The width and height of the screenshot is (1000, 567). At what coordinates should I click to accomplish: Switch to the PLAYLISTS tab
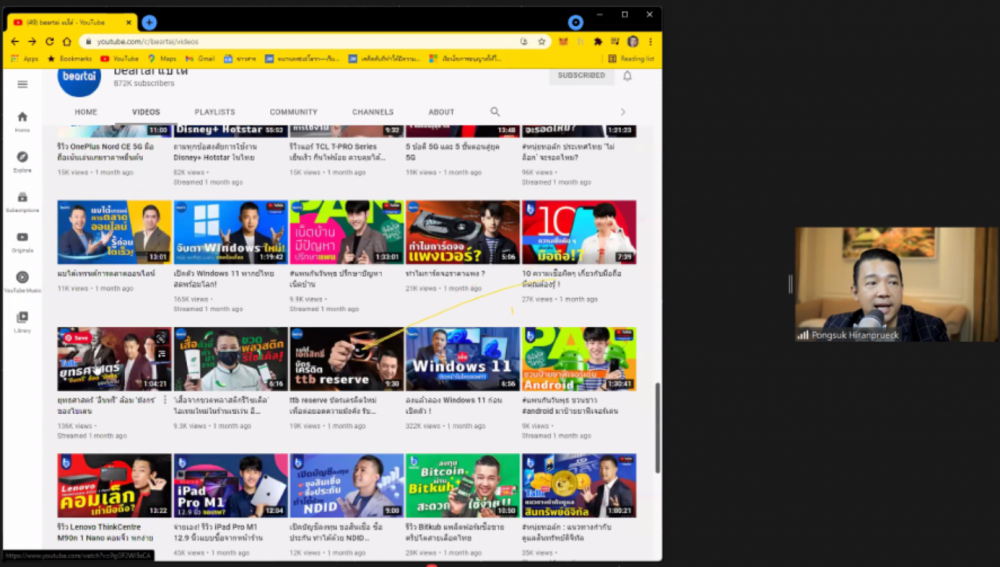(x=215, y=112)
